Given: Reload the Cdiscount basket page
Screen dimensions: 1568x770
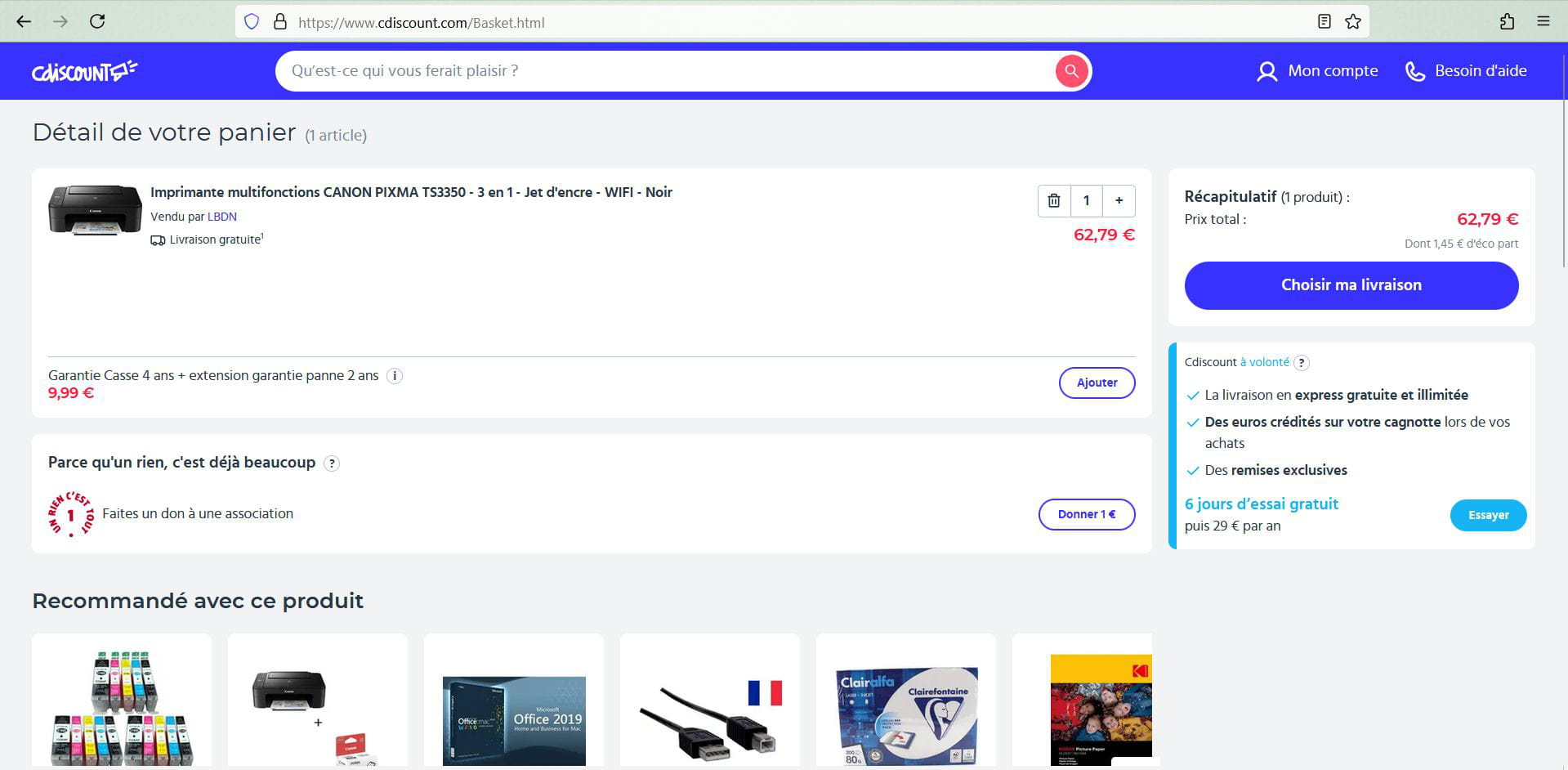Looking at the screenshot, I should coord(97,22).
